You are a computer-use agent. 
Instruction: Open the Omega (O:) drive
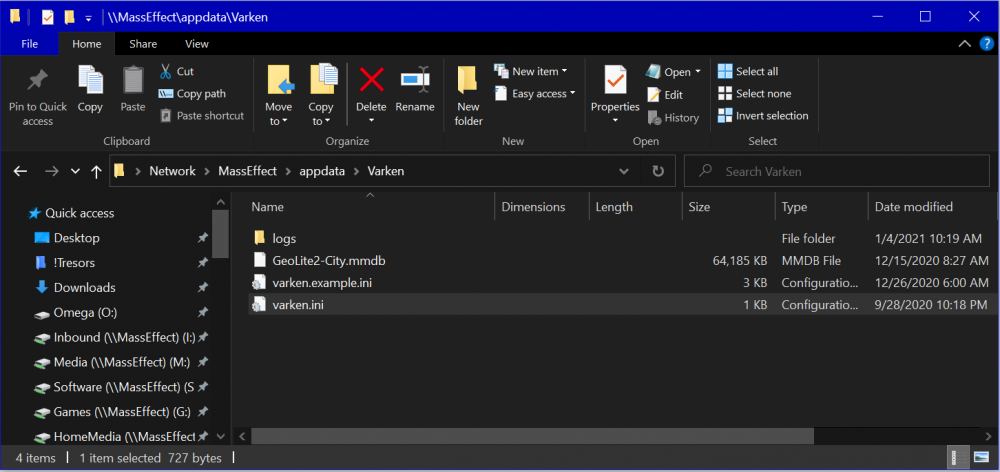pyautogui.click(x=85, y=313)
